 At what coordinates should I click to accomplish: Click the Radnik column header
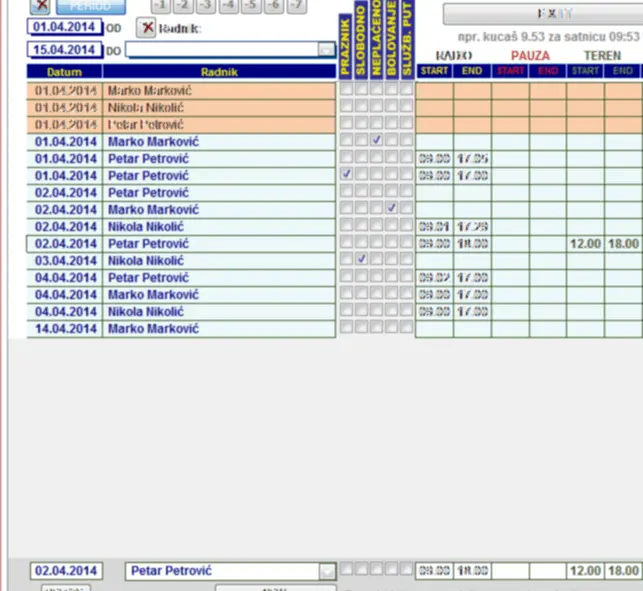219,72
